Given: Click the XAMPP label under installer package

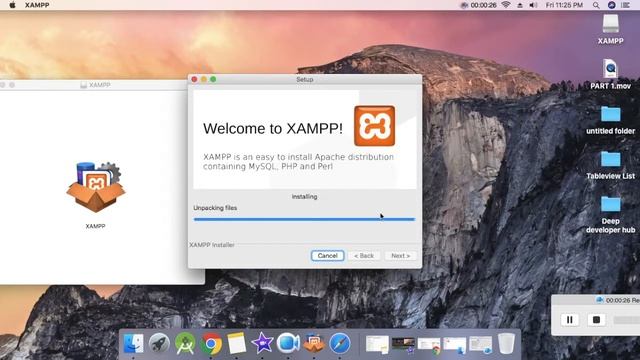Looking at the screenshot, I should click(x=96, y=226).
